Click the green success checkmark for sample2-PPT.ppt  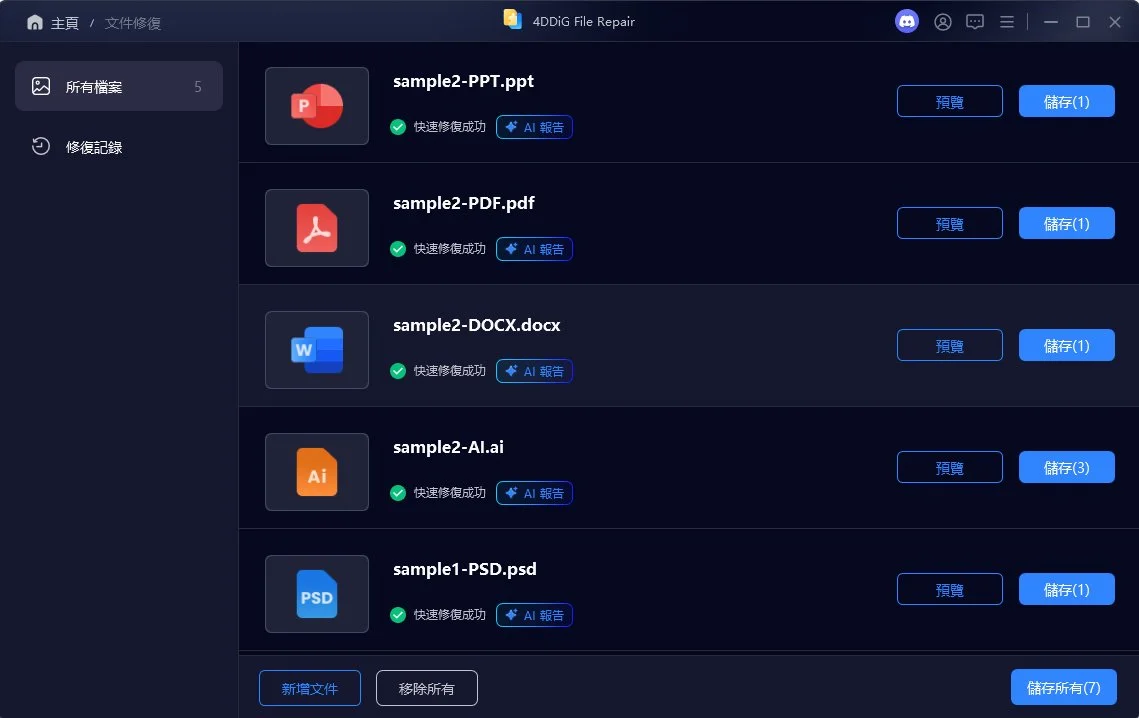398,127
